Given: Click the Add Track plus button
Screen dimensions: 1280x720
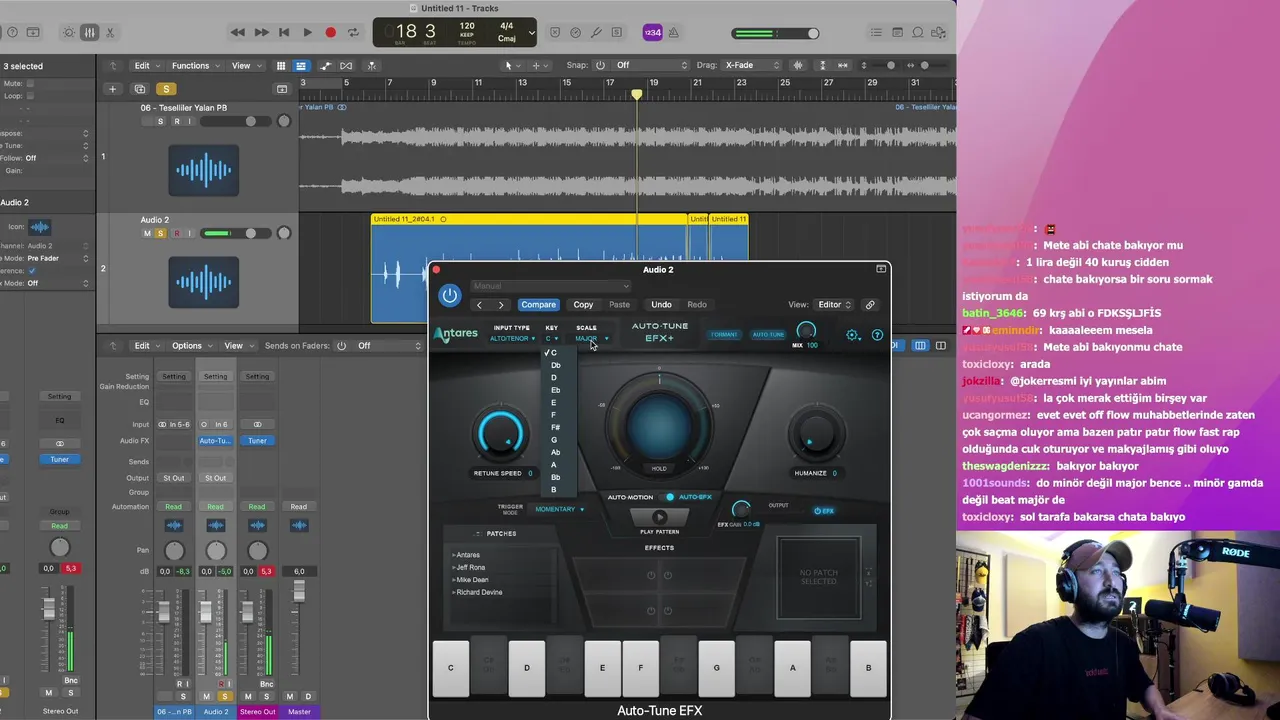Looking at the screenshot, I should pos(112,89).
